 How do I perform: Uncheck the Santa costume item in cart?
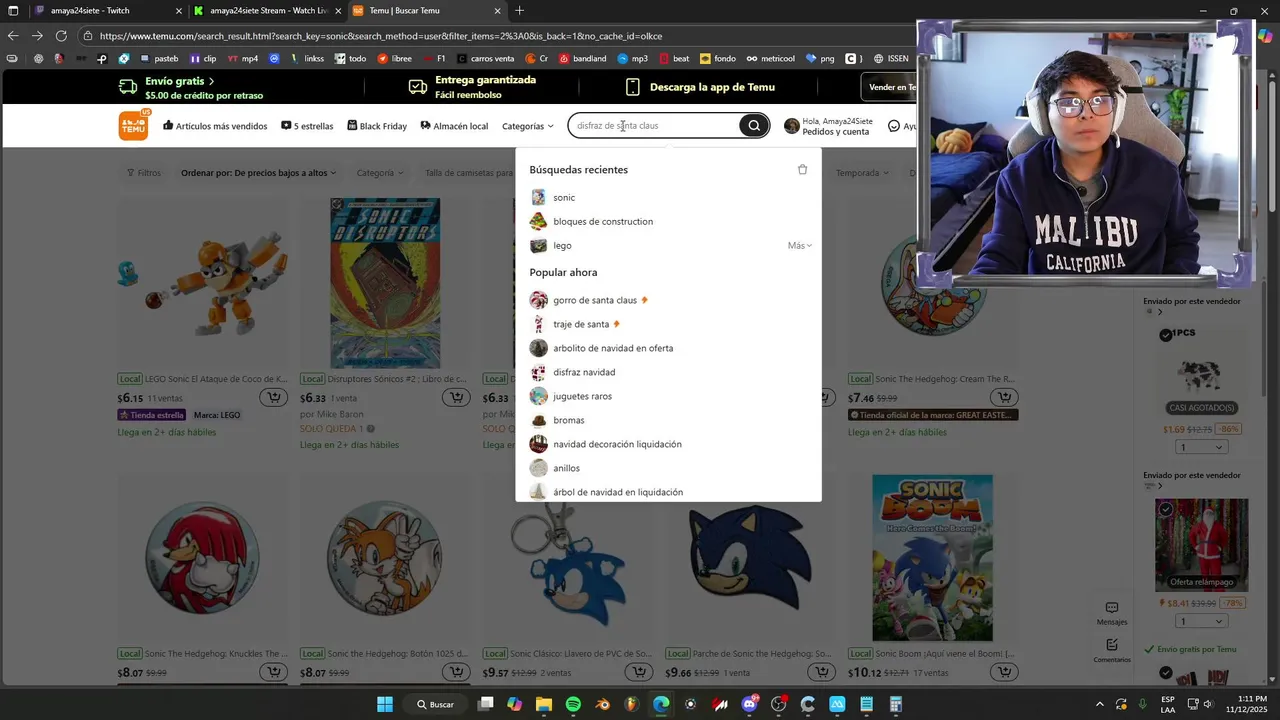pyautogui.click(x=1165, y=510)
